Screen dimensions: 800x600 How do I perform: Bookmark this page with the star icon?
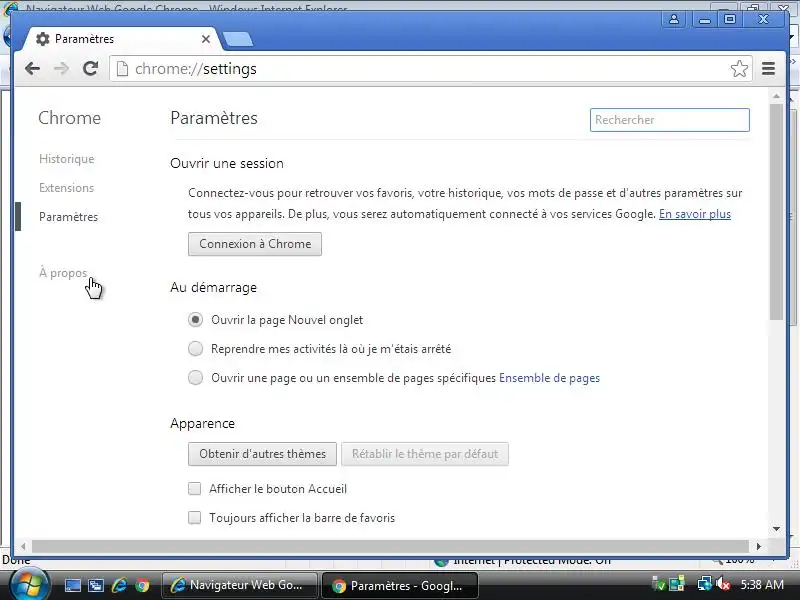pyautogui.click(x=739, y=68)
